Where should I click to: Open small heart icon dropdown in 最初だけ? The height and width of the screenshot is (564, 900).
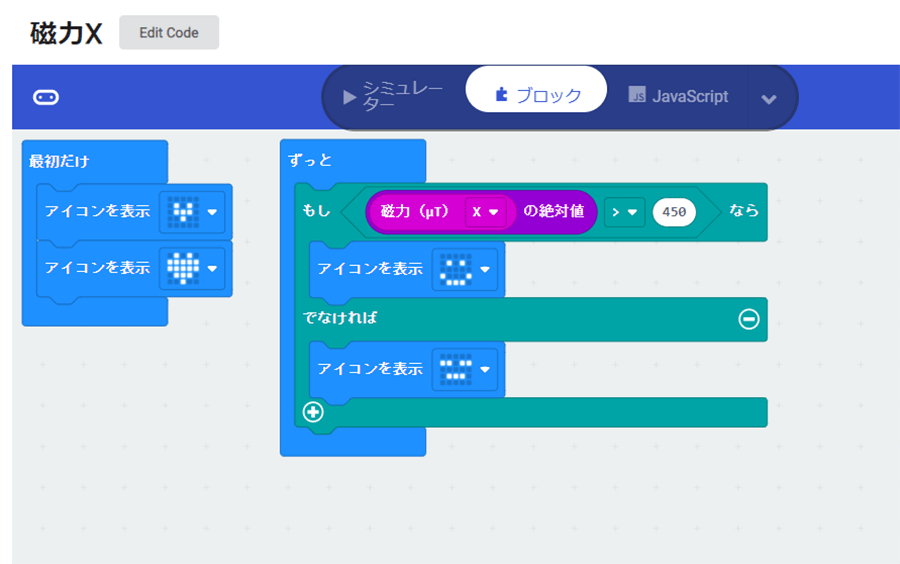tap(212, 212)
